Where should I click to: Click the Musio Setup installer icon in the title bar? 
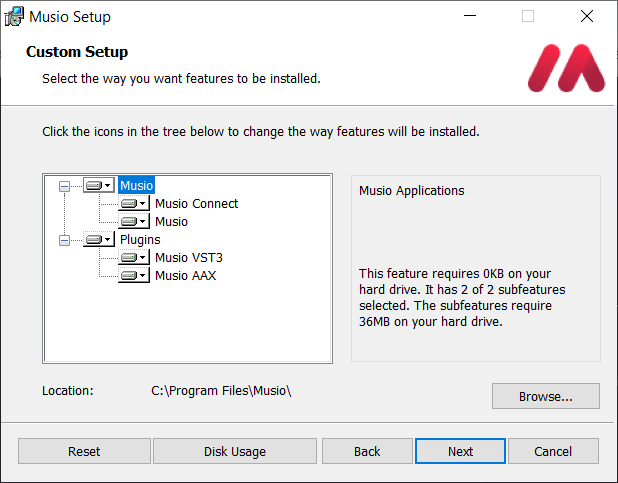[14, 16]
